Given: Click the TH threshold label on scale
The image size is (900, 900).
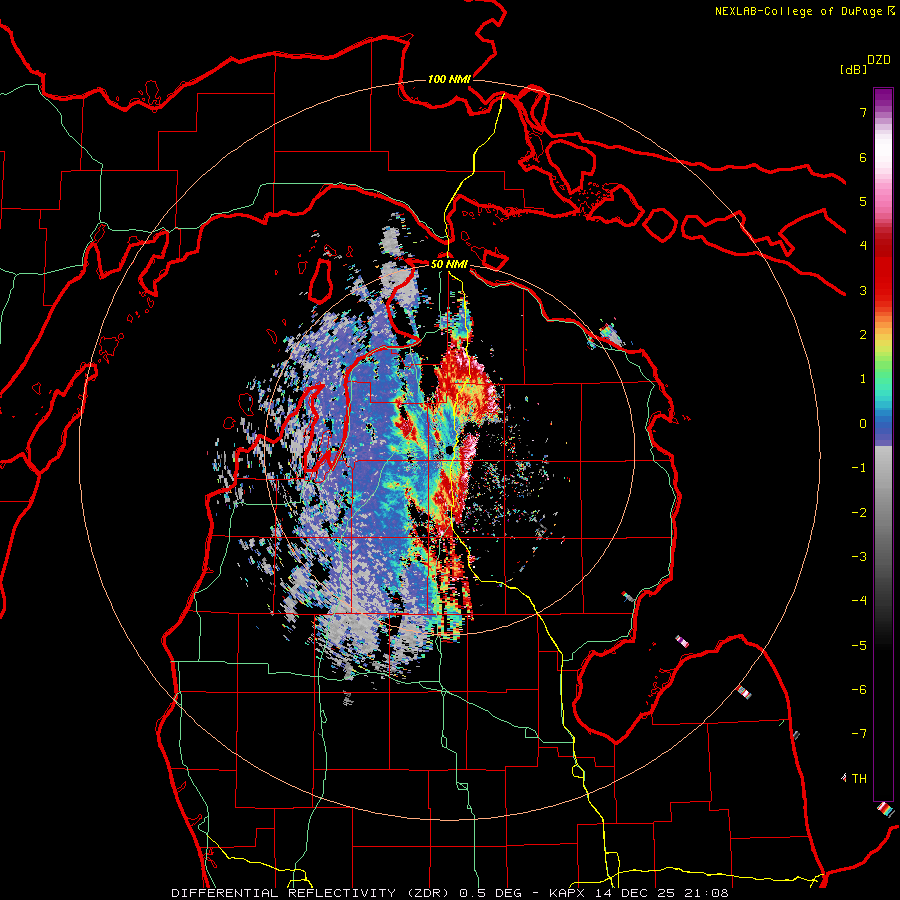Looking at the screenshot, I should 859,779.
